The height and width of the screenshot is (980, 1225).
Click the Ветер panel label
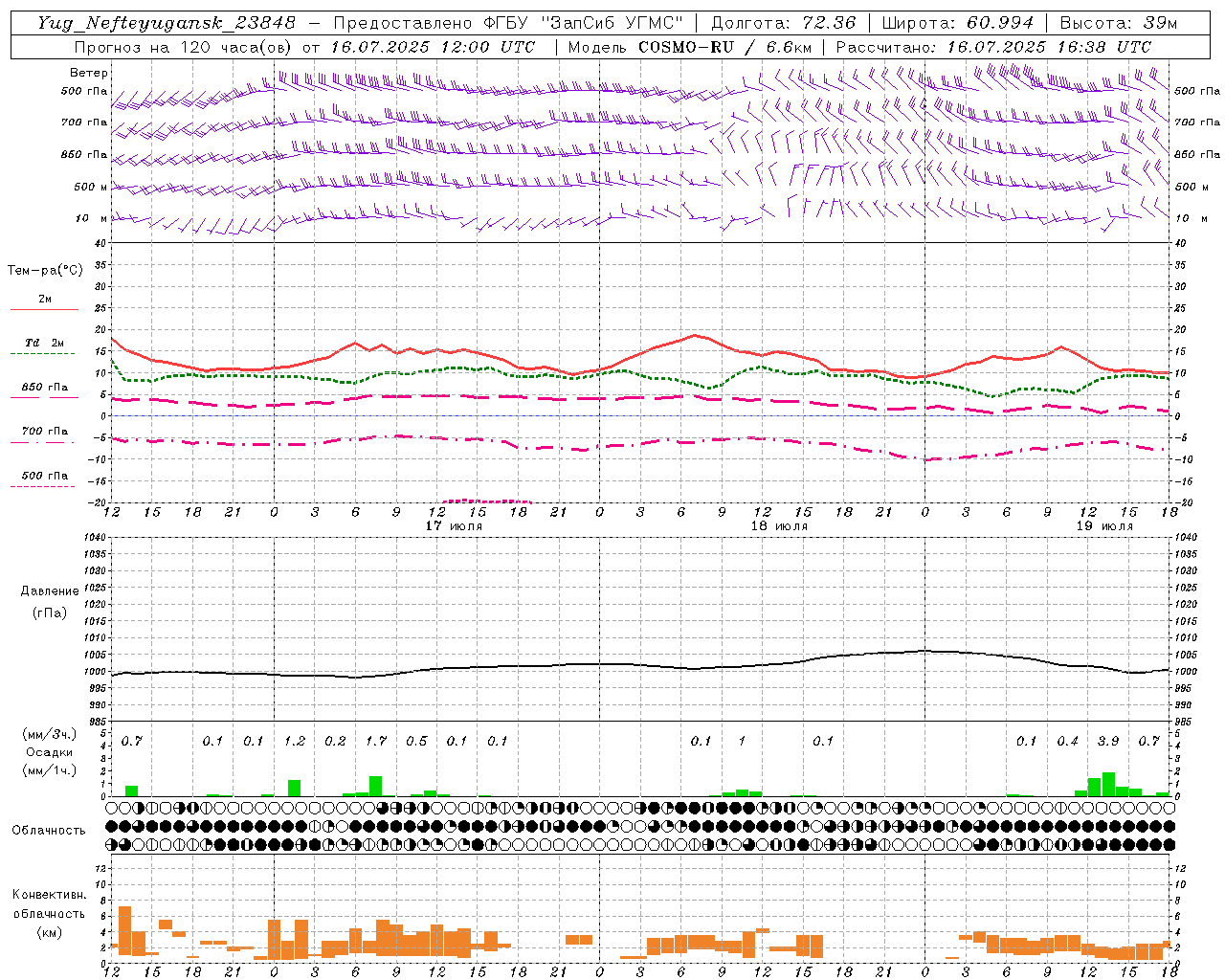[89, 73]
